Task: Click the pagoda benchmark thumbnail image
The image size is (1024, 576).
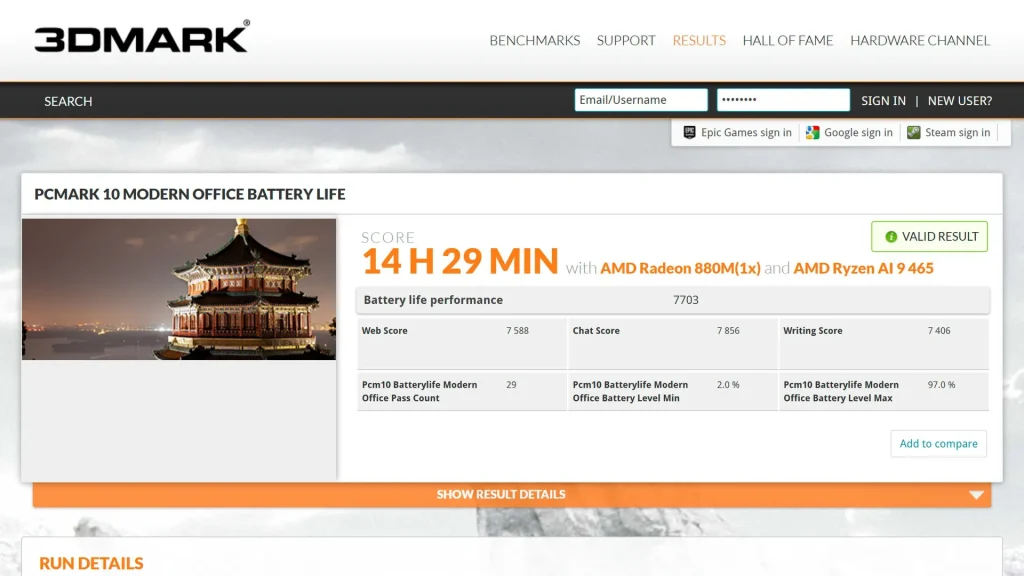Action: coord(179,289)
